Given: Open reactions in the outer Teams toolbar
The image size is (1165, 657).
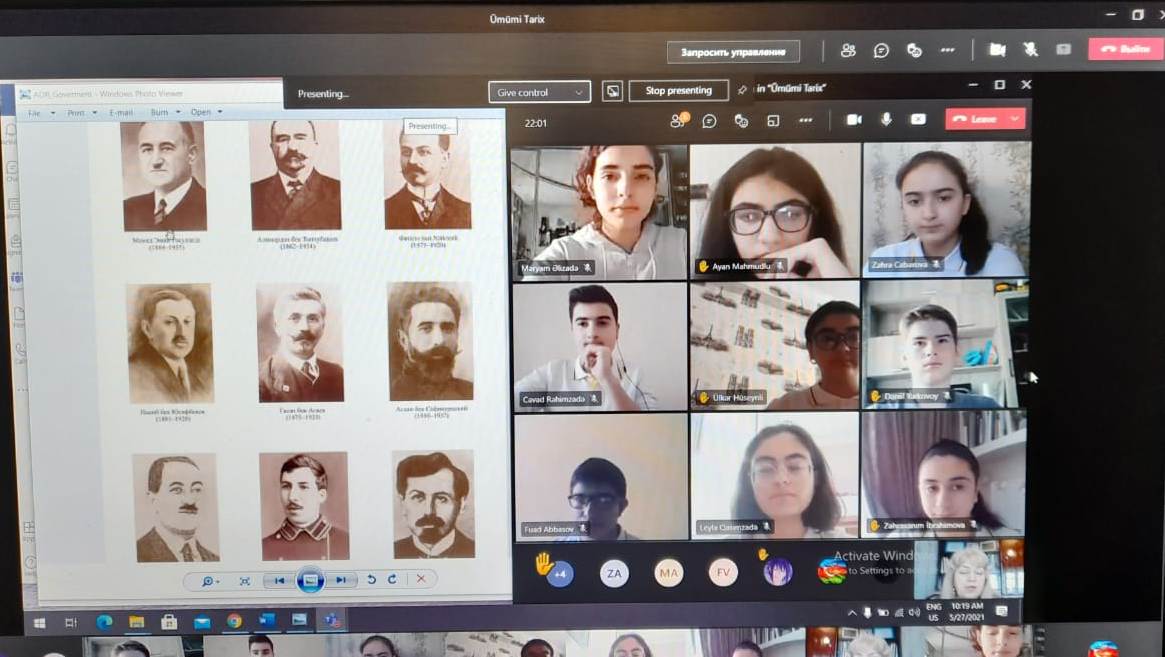Looking at the screenshot, I should tap(914, 51).
